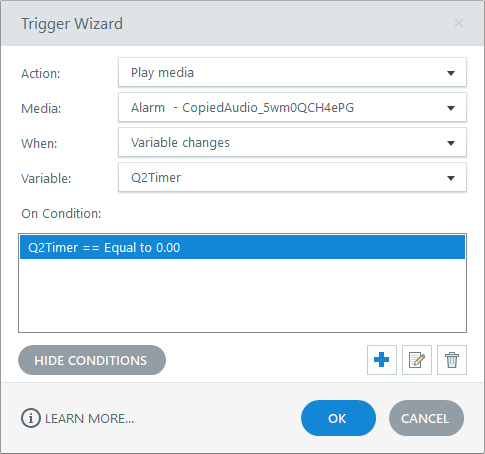
Task: Click Cancel to discard the trigger
Action: 426,418
